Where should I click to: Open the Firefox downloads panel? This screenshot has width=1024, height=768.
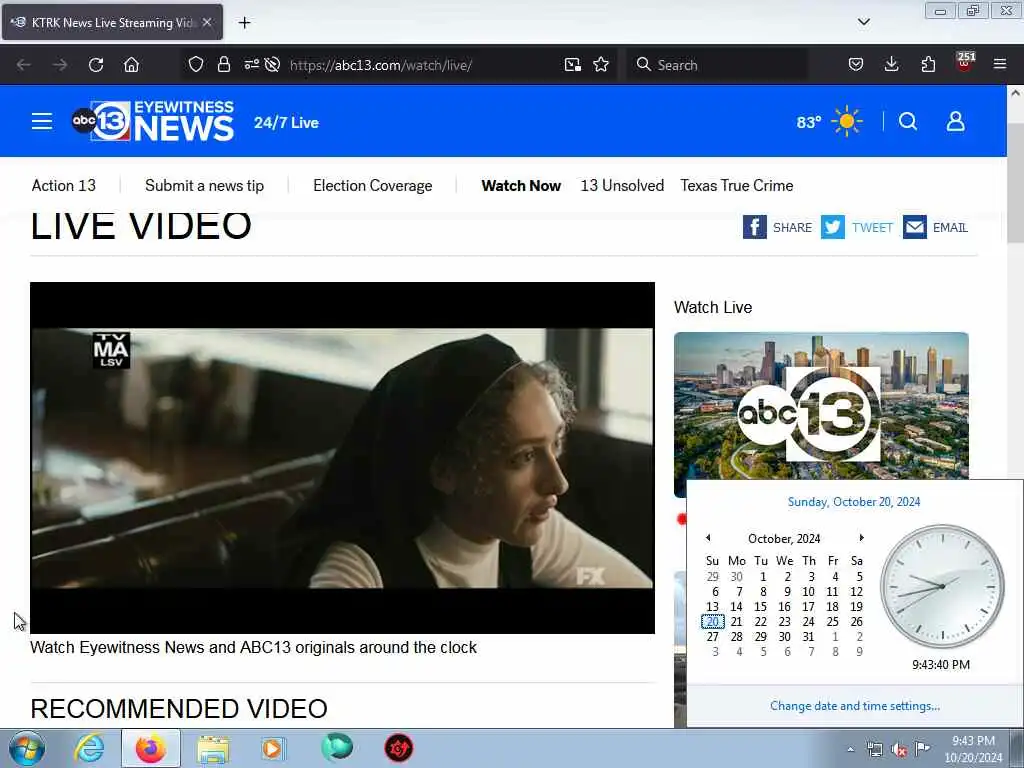[891, 65]
